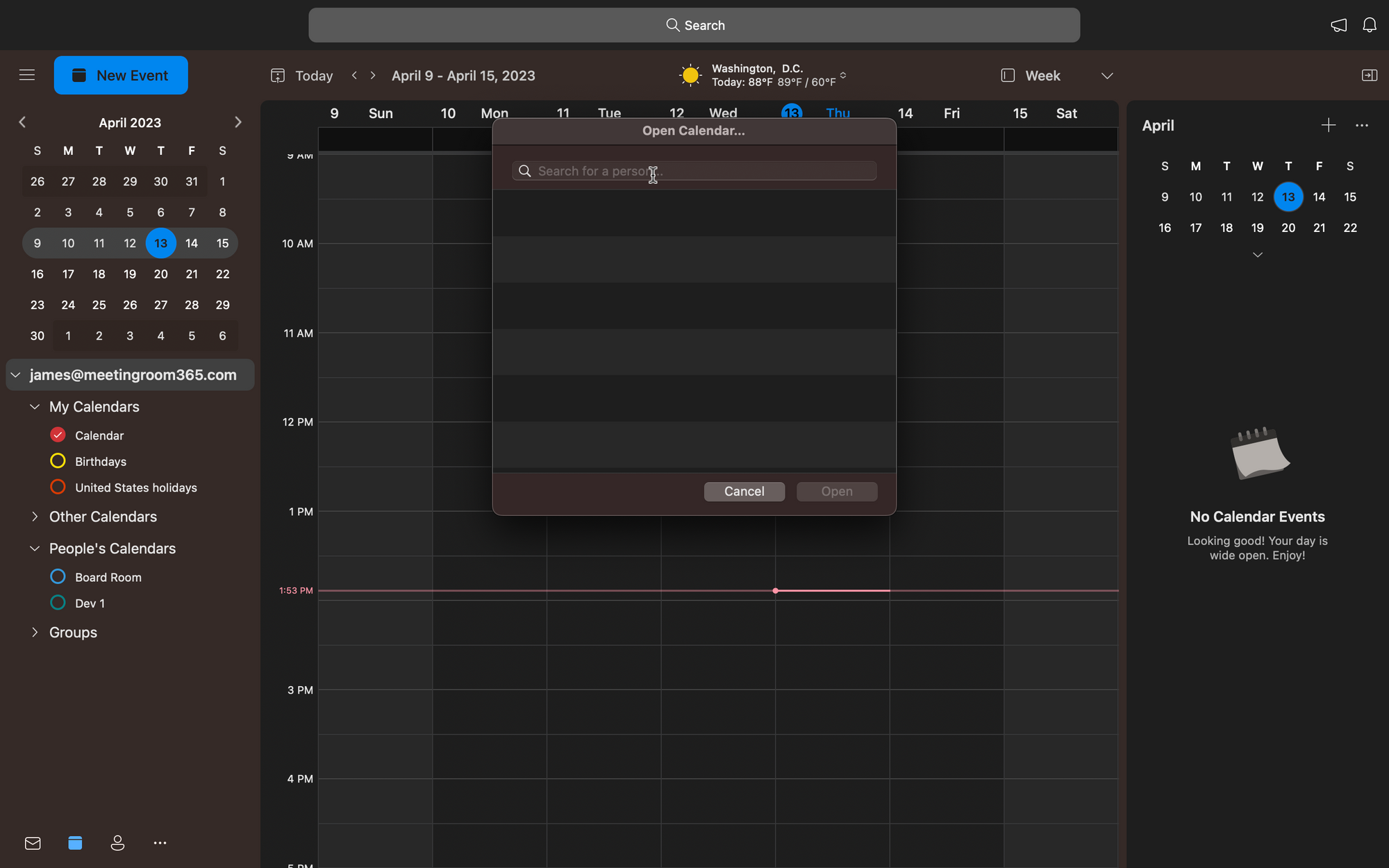The height and width of the screenshot is (868, 1389).
Task: Select April 30 in left mini calendar
Action: pyautogui.click(x=38, y=335)
